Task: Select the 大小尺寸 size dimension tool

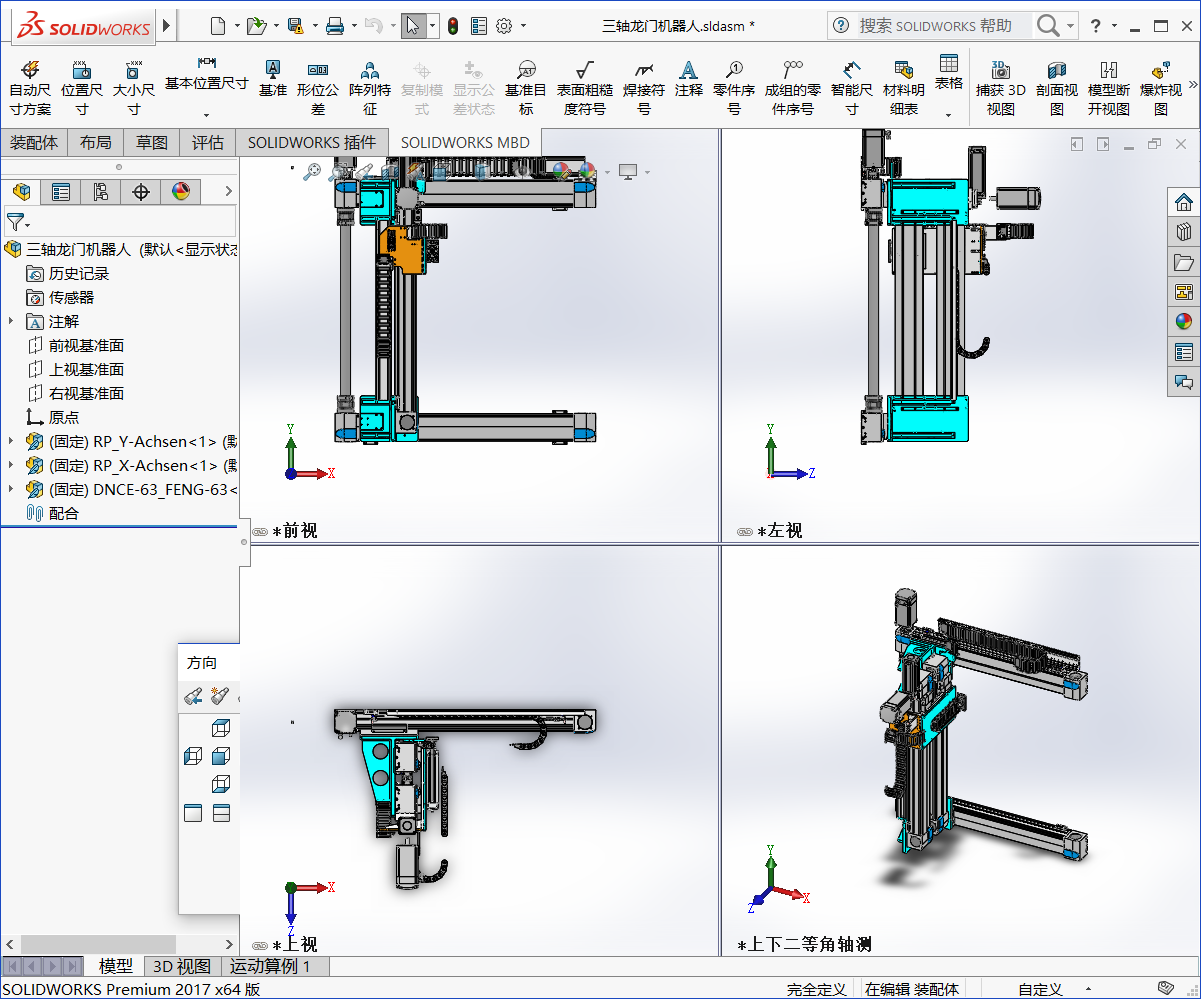Action: pyautogui.click(x=133, y=87)
